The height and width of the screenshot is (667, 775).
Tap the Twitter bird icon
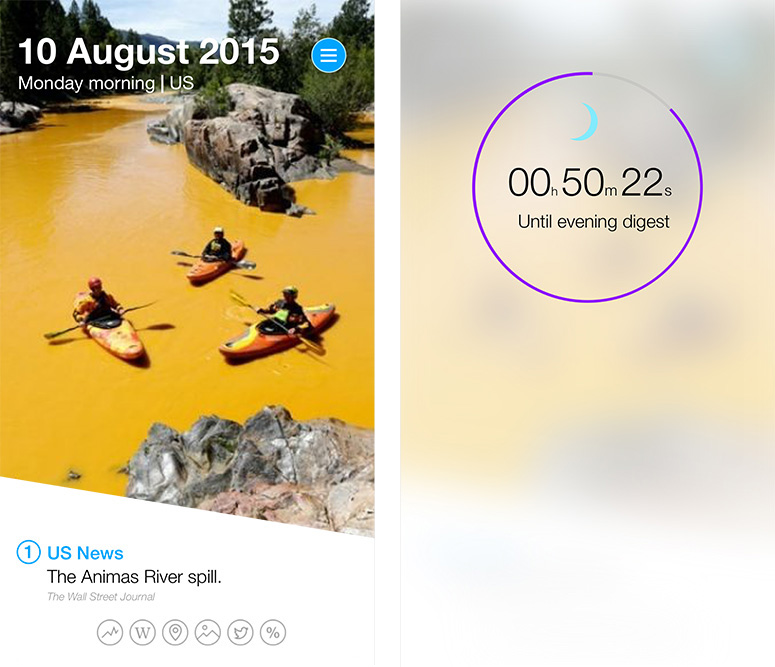(240, 632)
